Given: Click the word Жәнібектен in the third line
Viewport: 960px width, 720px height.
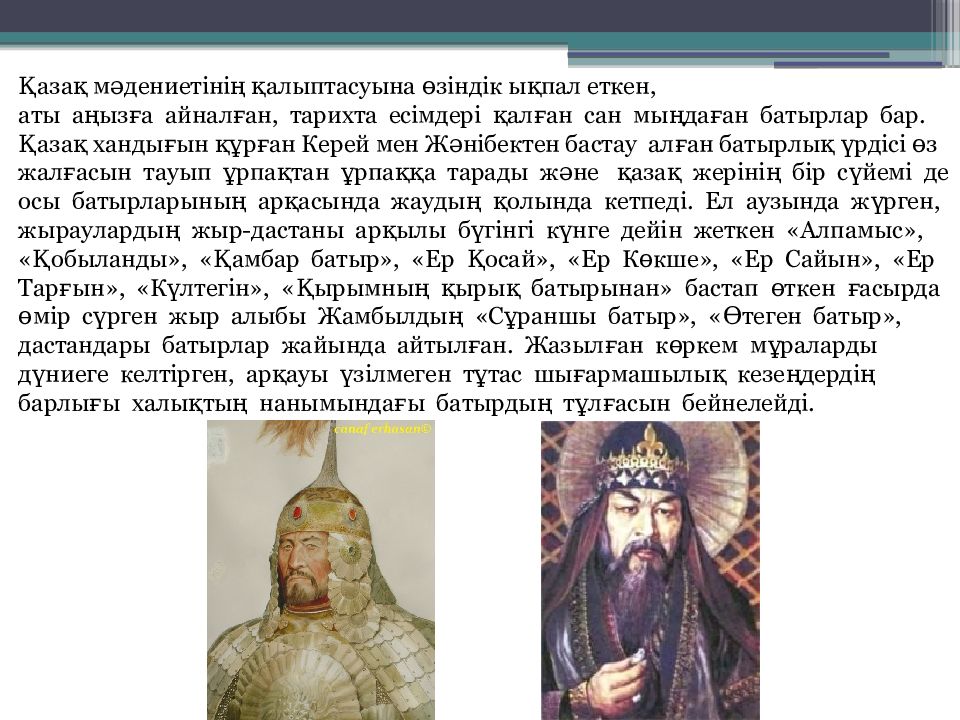Looking at the screenshot, I should (492, 145).
